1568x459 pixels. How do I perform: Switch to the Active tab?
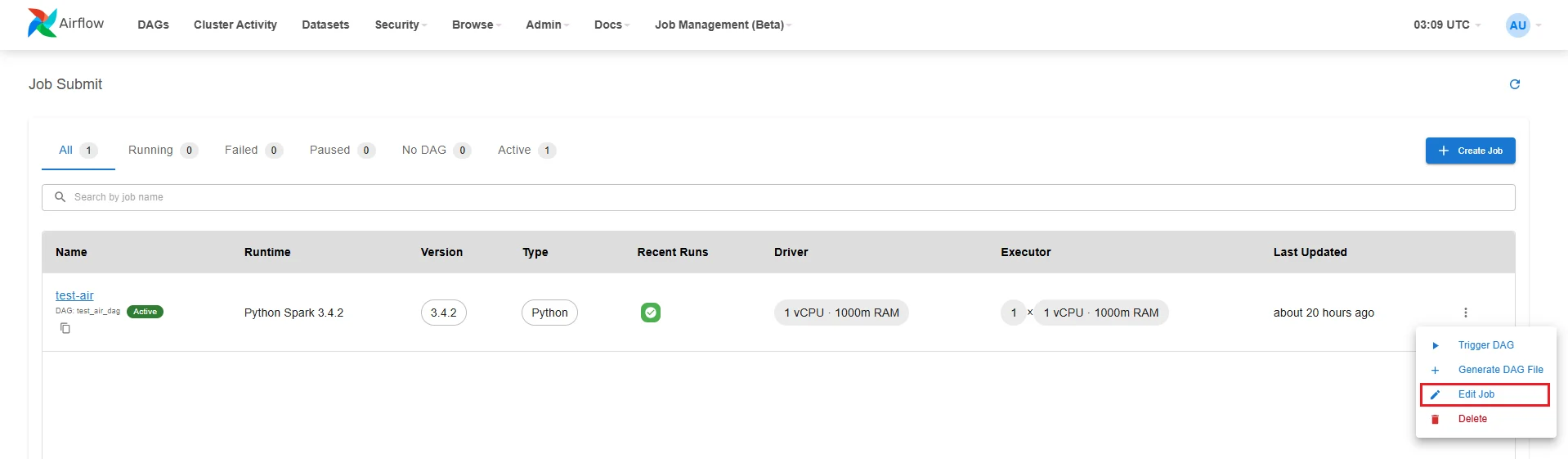point(526,150)
